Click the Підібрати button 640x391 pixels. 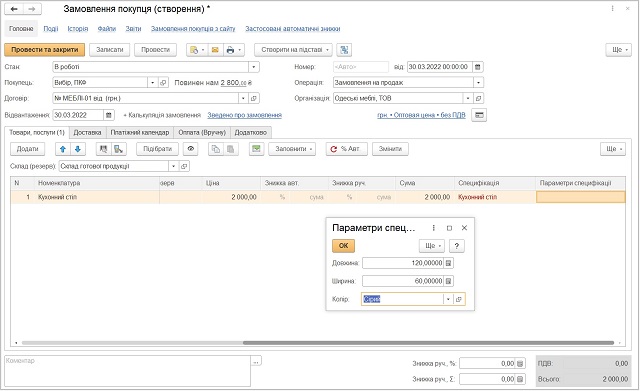(x=158, y=149)
